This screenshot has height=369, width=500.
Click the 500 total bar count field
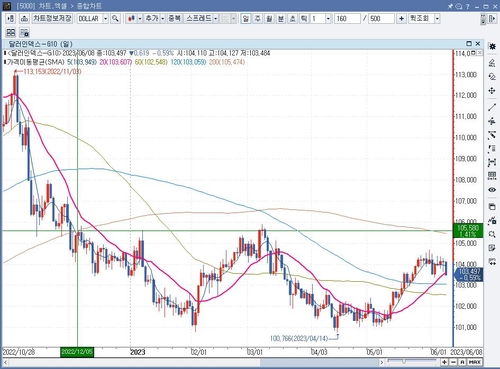coord(381,19)
